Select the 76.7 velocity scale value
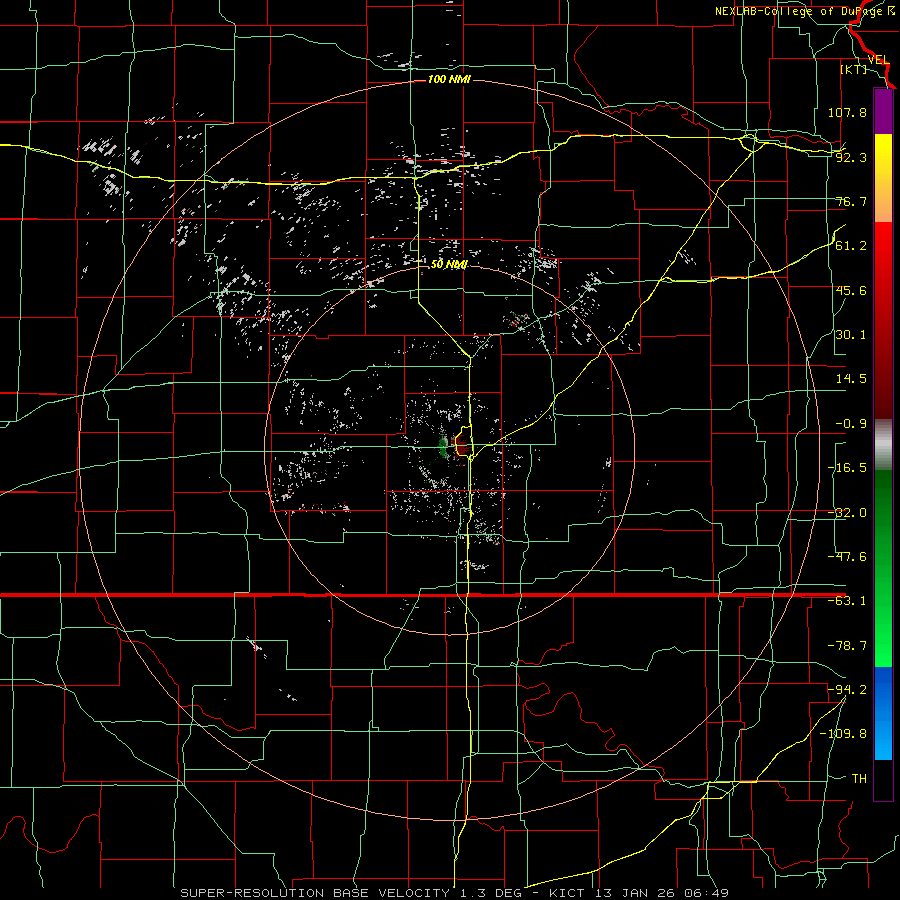This screenshot has width=900, height=900. point(851,201)
